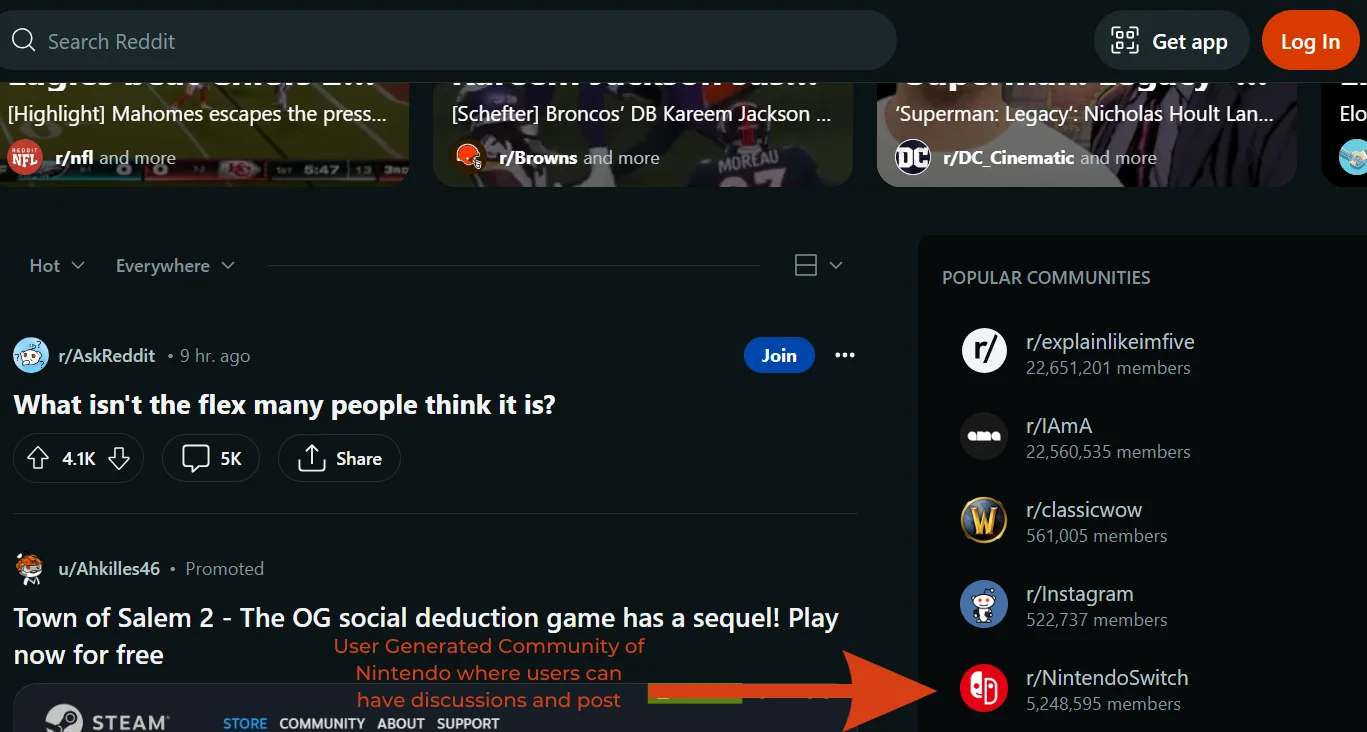The width and height of the screenshot is (1367, 732).
Task: Open the card layout view dropdown
Action: click(x=816, y=265)
